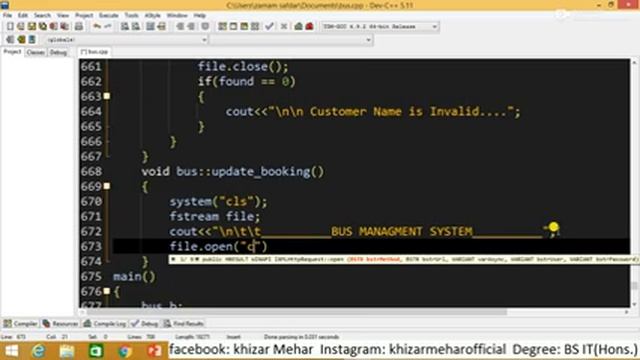The width and height of the screenshot is (640, 360).
Task: Open the Compiler bottom tab
Action: [20, 323]
